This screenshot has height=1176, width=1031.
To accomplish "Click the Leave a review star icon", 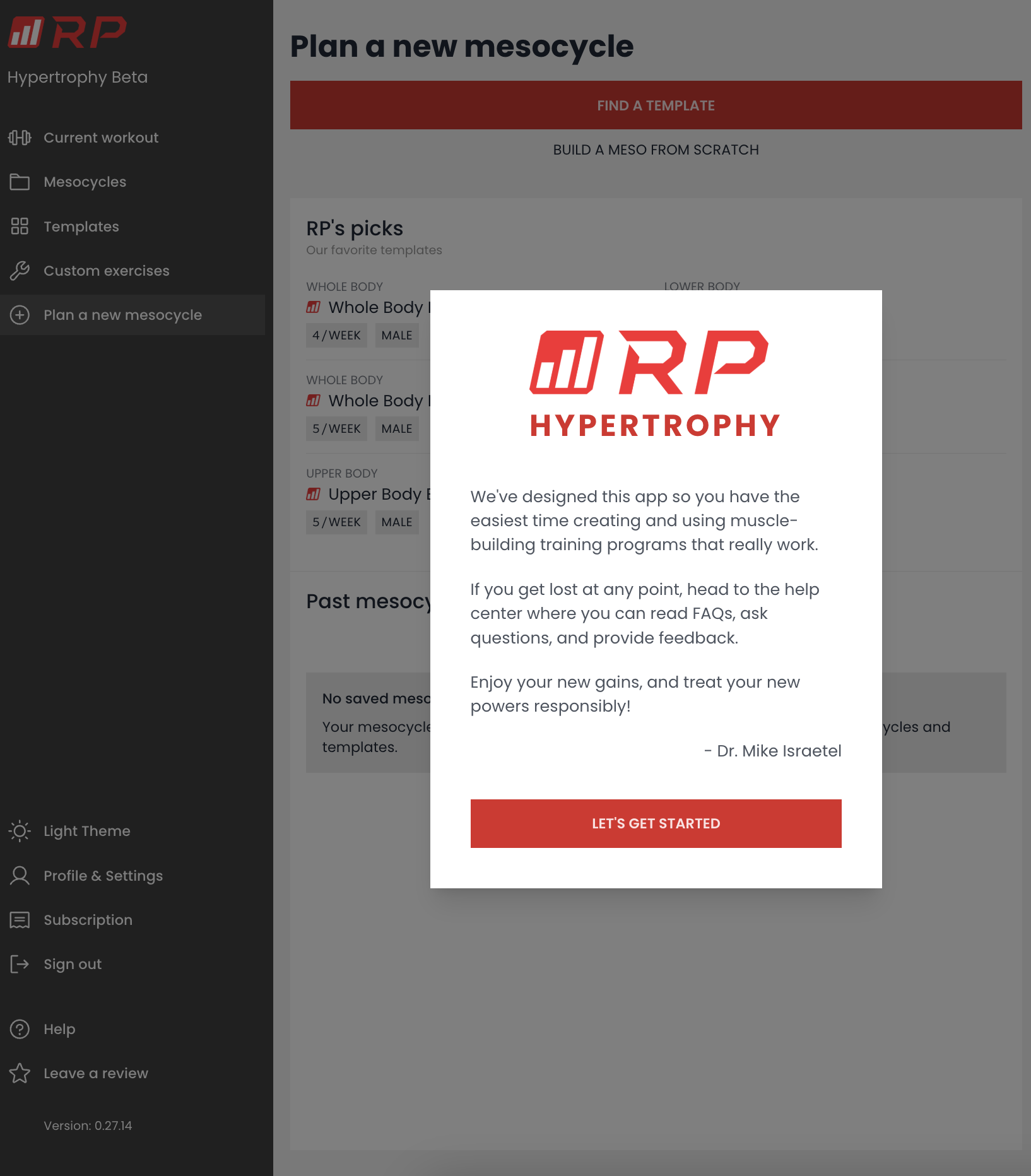I will (20, 1073).
